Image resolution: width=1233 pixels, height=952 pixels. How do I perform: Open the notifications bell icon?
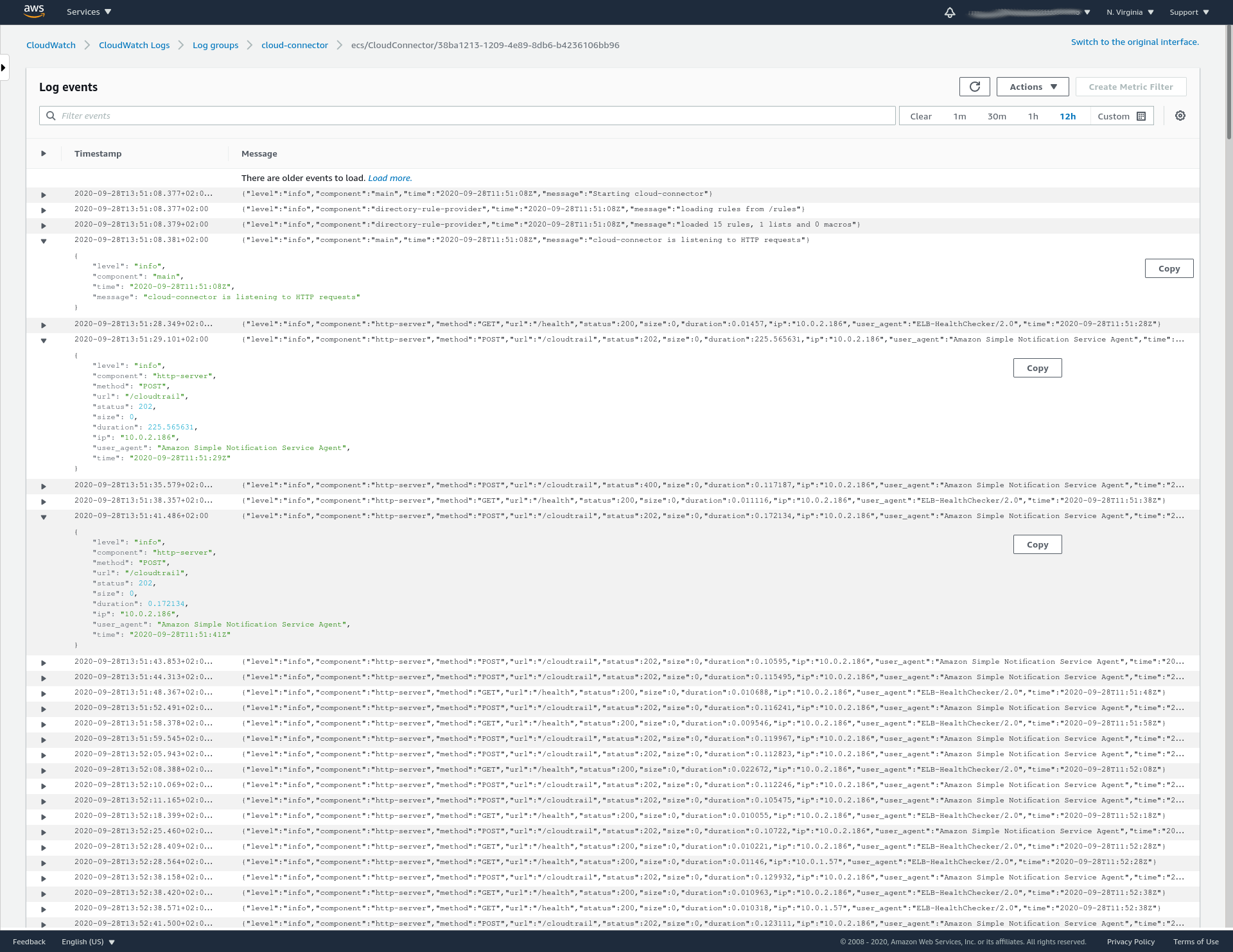(x=950, y=12)
